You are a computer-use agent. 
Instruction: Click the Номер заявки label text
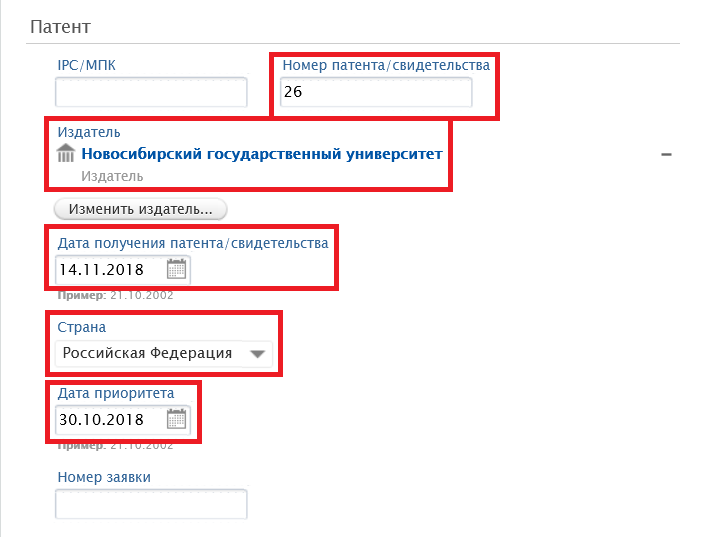(x=104, y=477)
